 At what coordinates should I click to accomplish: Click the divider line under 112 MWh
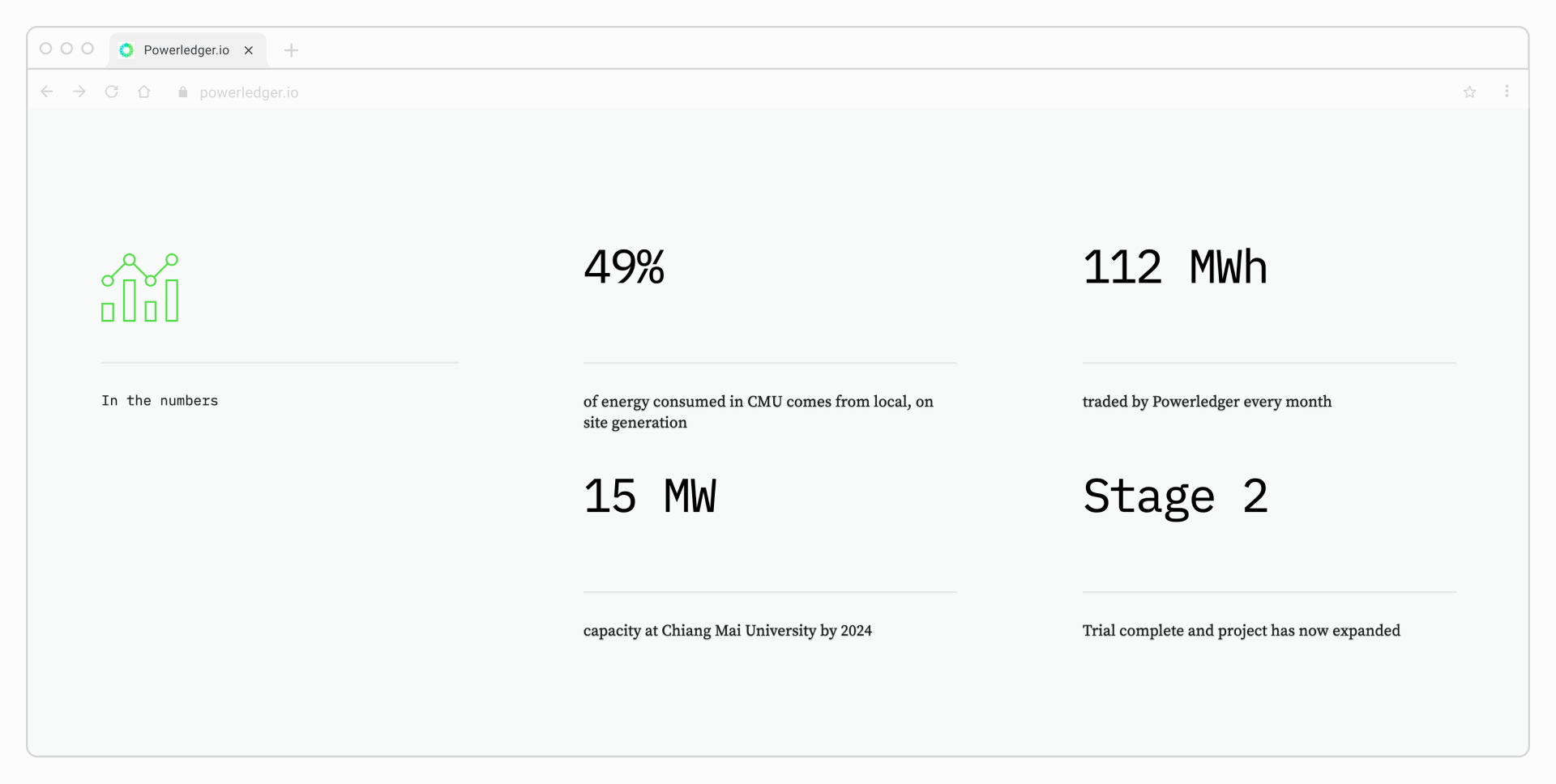pyautogui.click(x=1267, y=362)
